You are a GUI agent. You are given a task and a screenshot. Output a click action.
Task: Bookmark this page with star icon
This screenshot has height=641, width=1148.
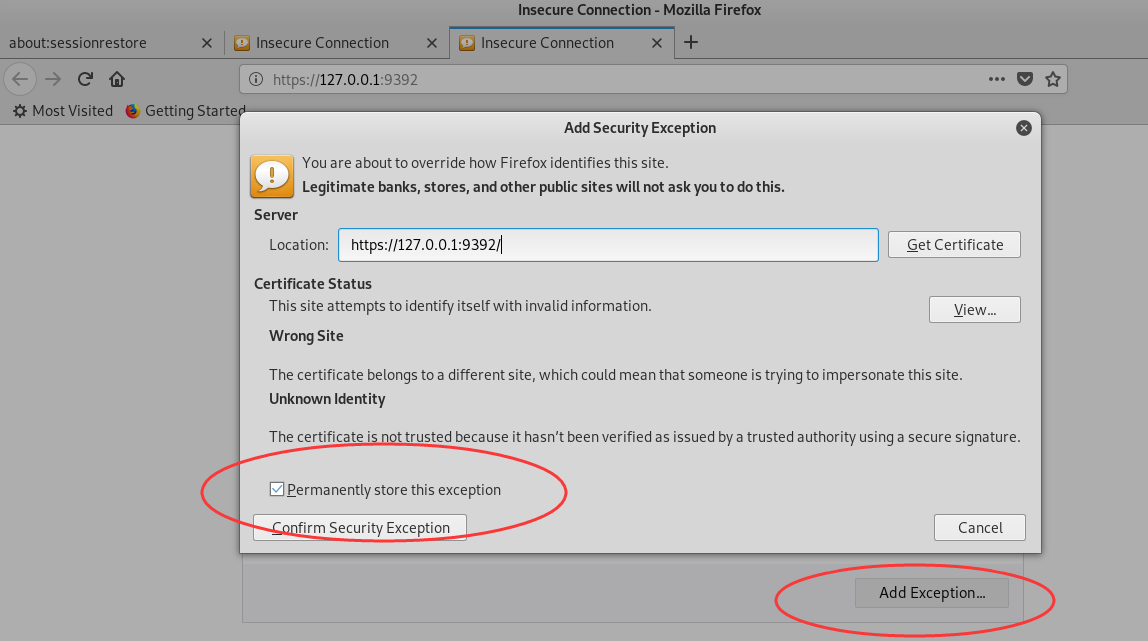(x=1053, y=79)
